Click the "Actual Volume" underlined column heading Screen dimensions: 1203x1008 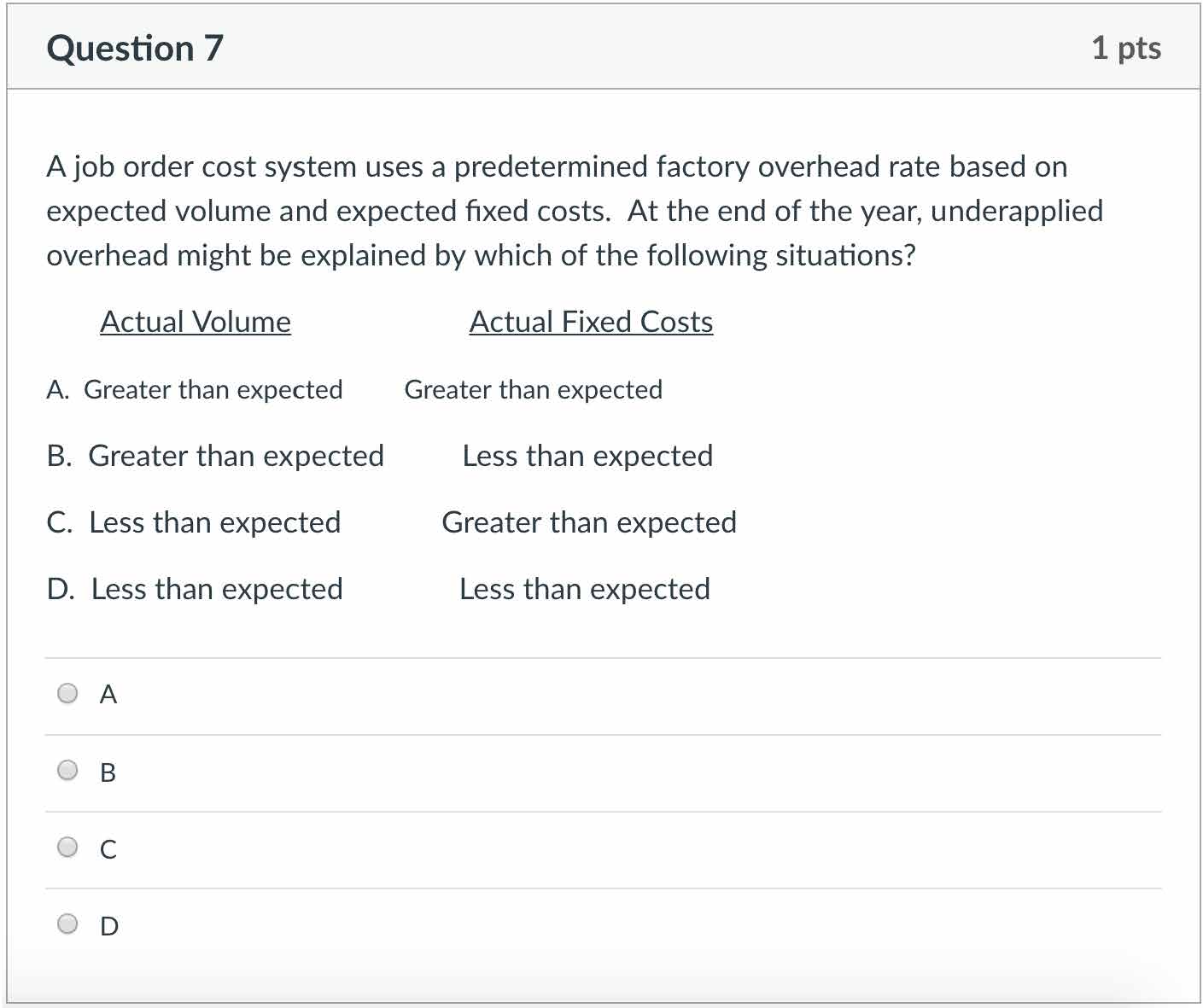pyautogui.click(x=196, y=322)
